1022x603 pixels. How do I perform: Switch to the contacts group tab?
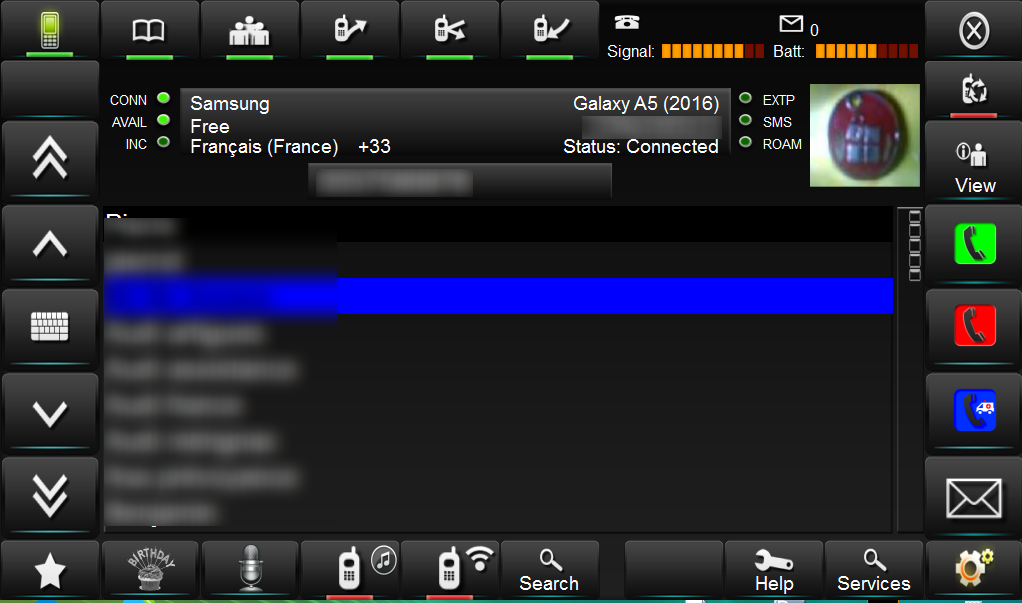click(x=249, y=31)
